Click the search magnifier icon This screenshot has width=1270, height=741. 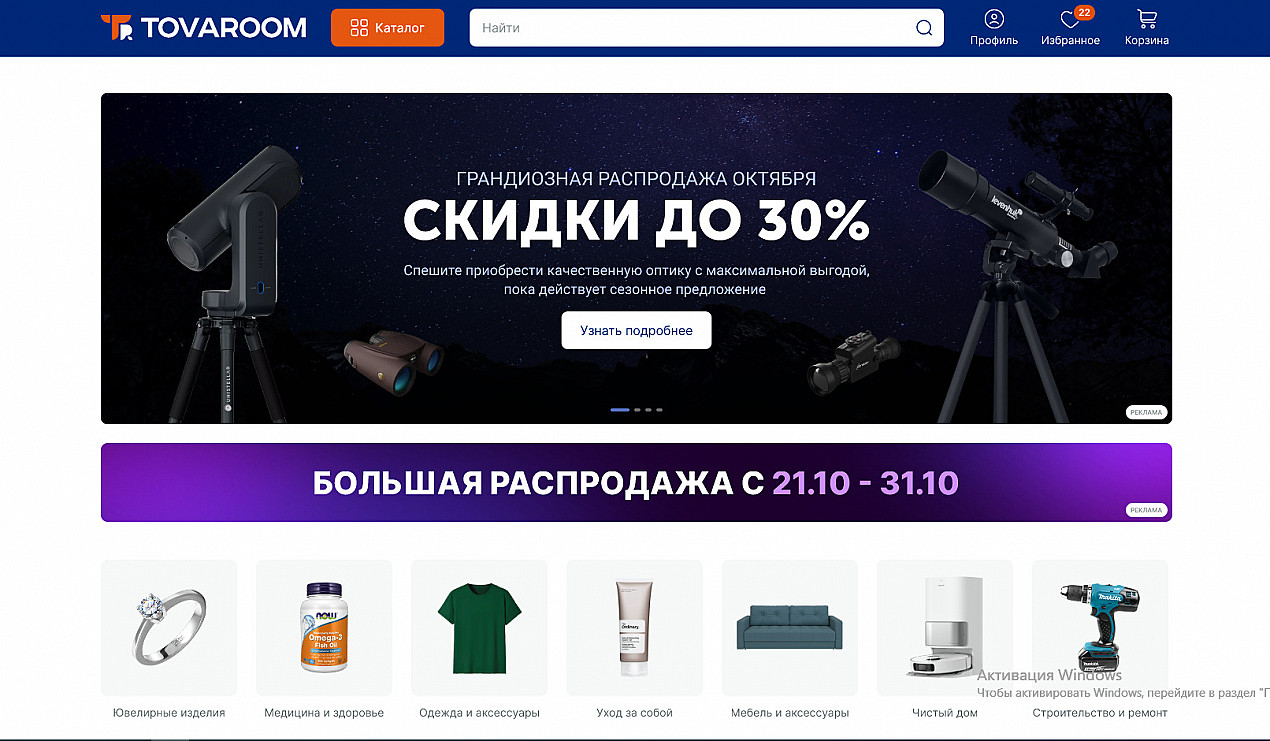[x=924, y=28]
